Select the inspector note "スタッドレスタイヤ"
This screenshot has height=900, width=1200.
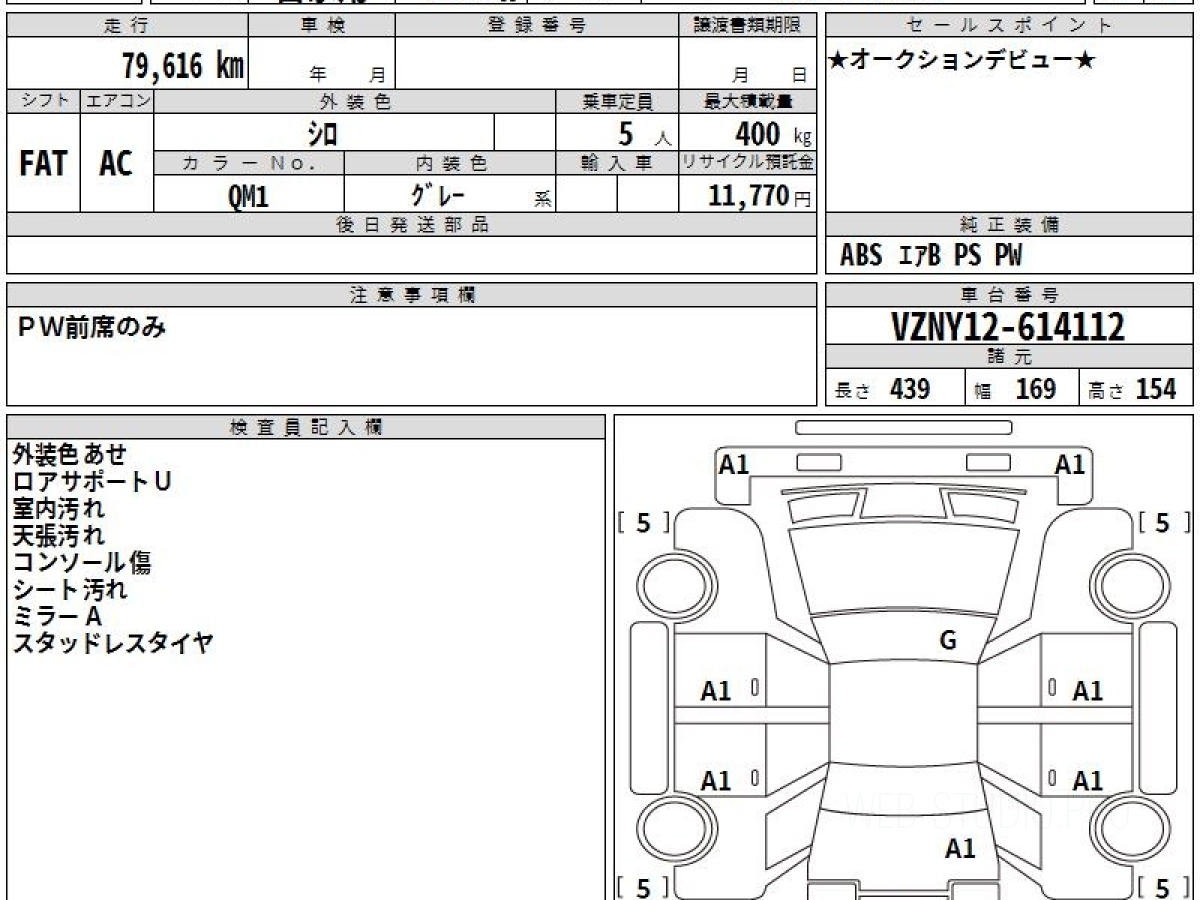tap(113, 644)
